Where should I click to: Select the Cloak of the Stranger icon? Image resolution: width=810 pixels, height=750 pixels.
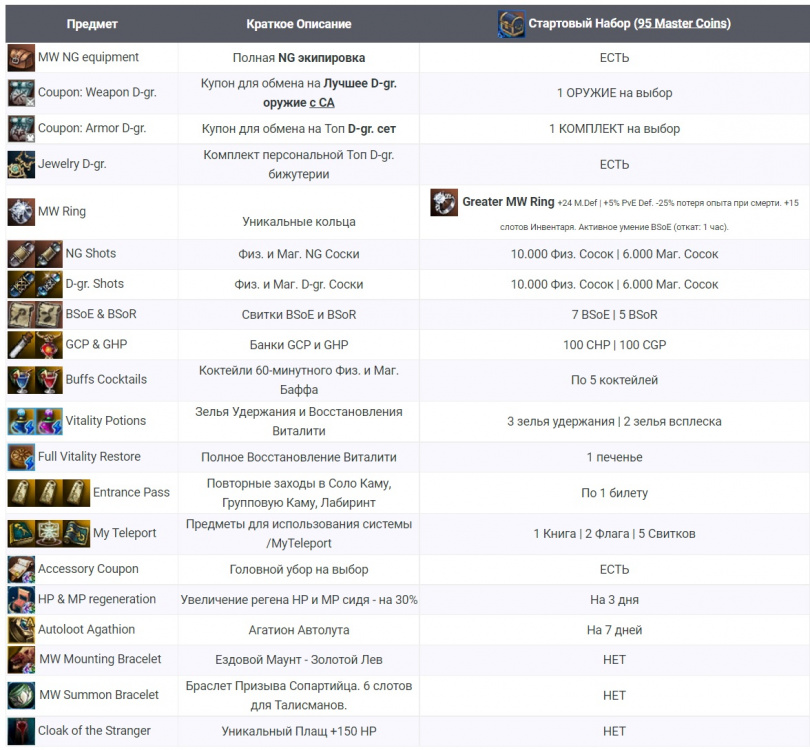coord(21,731)
